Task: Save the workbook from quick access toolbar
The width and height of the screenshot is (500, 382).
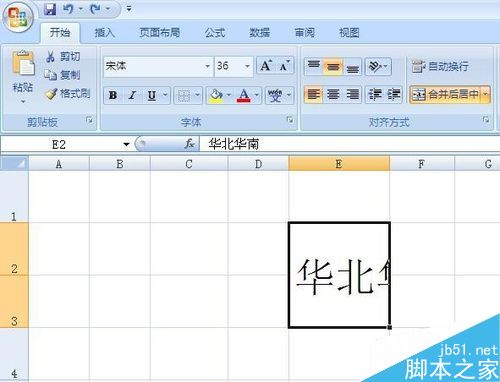Action: (x=50, y=9)
